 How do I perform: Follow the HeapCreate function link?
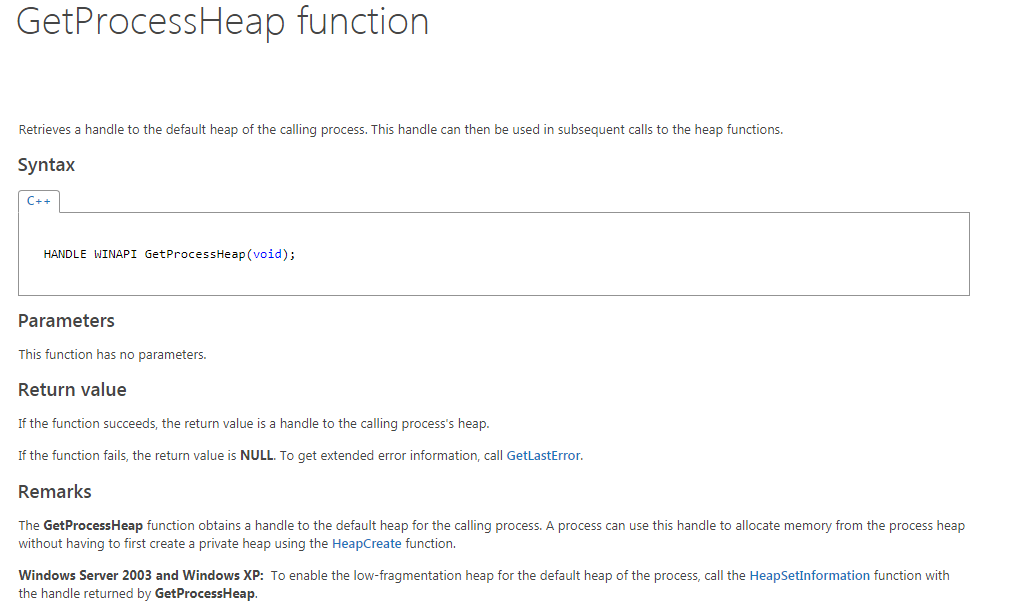click(367, 544)
